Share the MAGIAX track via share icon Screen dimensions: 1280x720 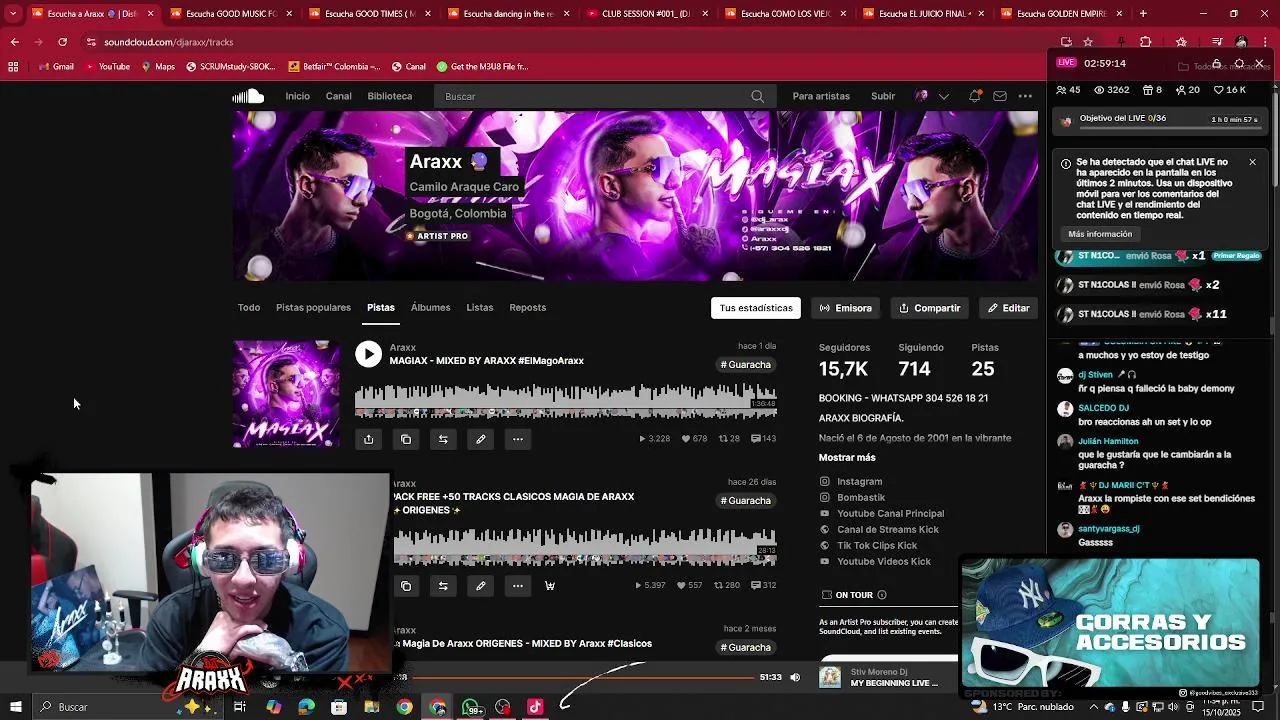[368, 439]
